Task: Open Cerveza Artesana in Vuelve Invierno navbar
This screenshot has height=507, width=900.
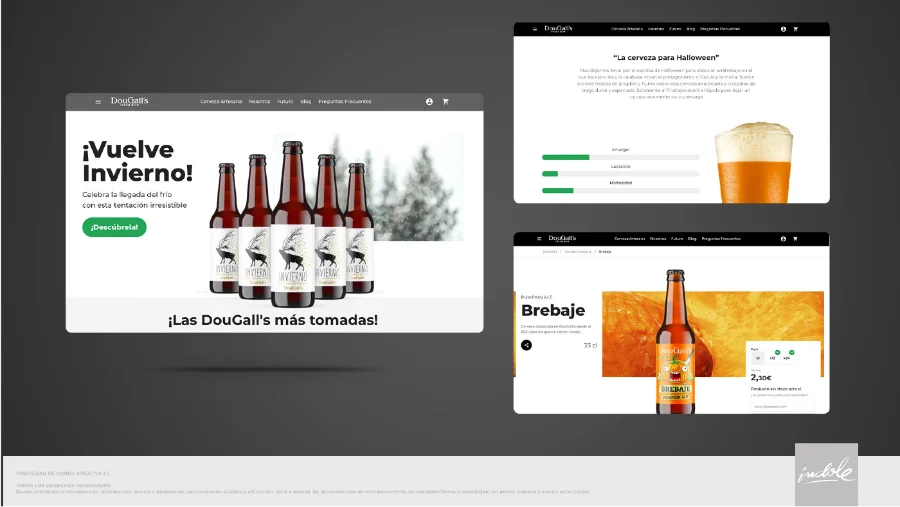Action: tap(221, 102)
